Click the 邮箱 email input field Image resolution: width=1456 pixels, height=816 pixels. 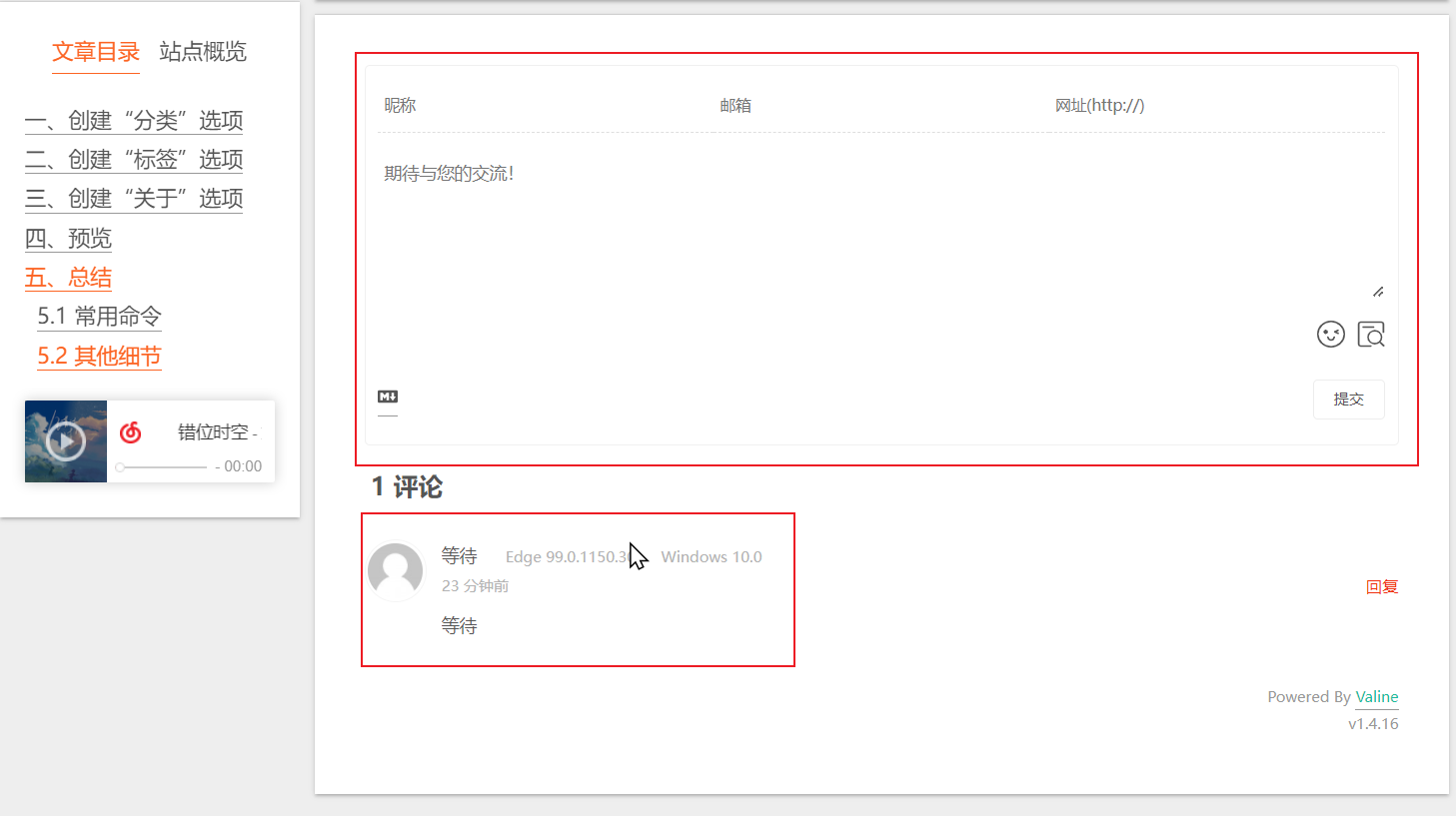(799, 104)
